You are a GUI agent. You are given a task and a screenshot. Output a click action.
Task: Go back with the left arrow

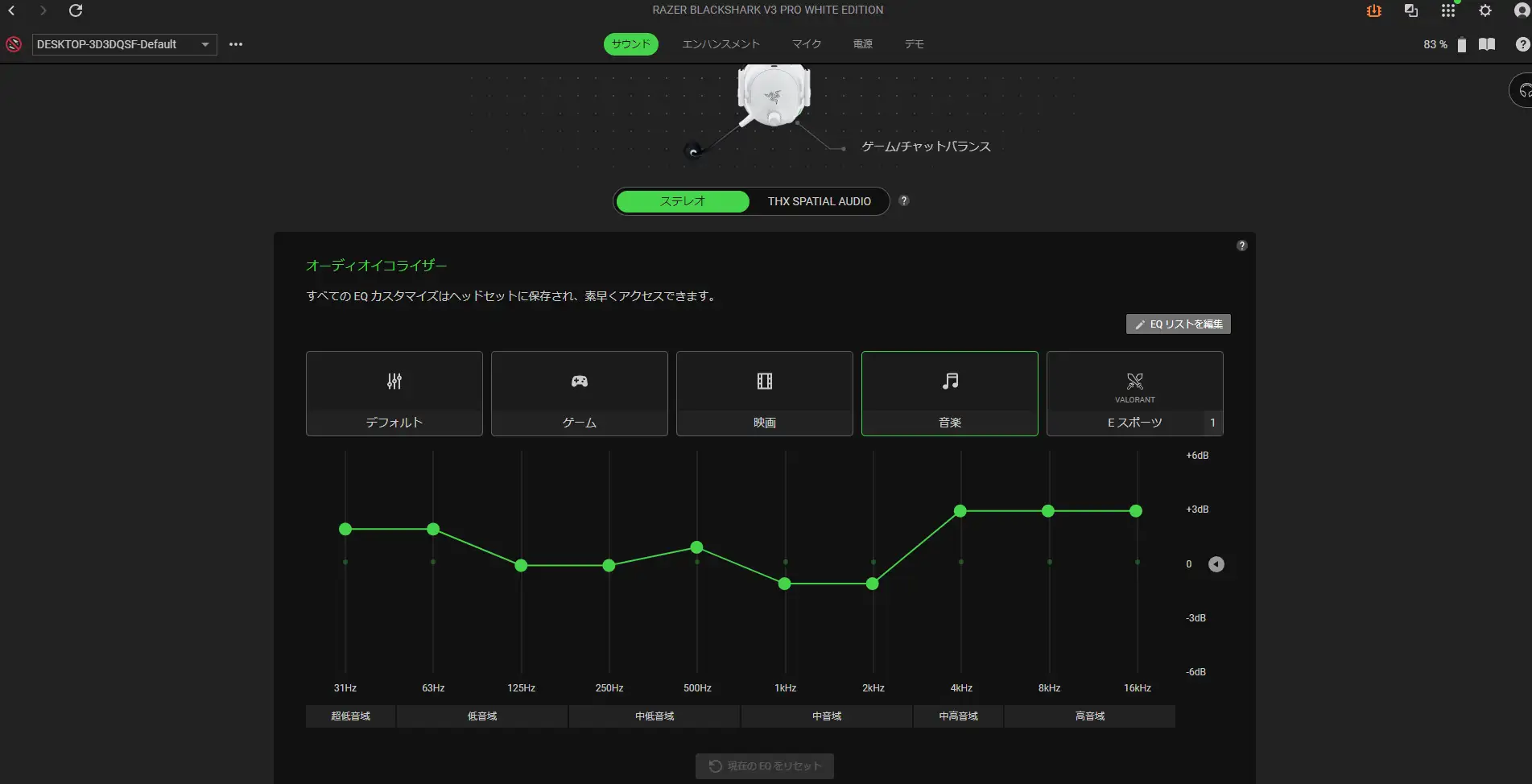point(12,10)
